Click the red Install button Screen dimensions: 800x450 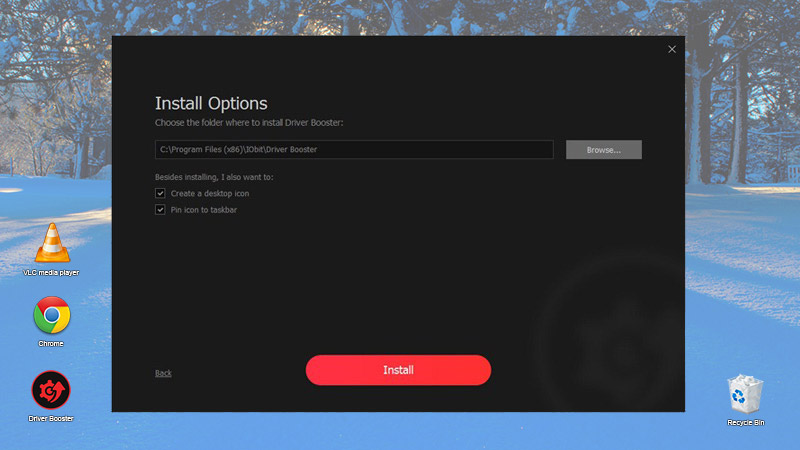click(398, 370)
